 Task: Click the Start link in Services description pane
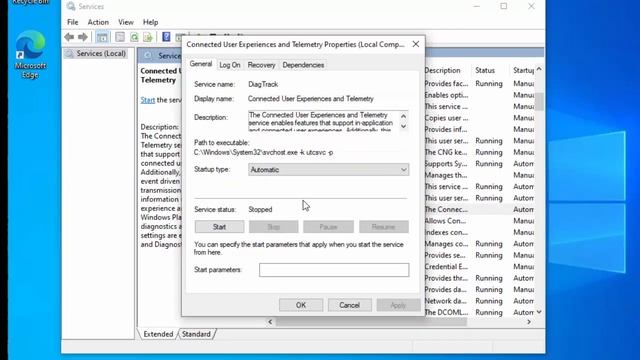pyautogui.click(x=148, y=100)
